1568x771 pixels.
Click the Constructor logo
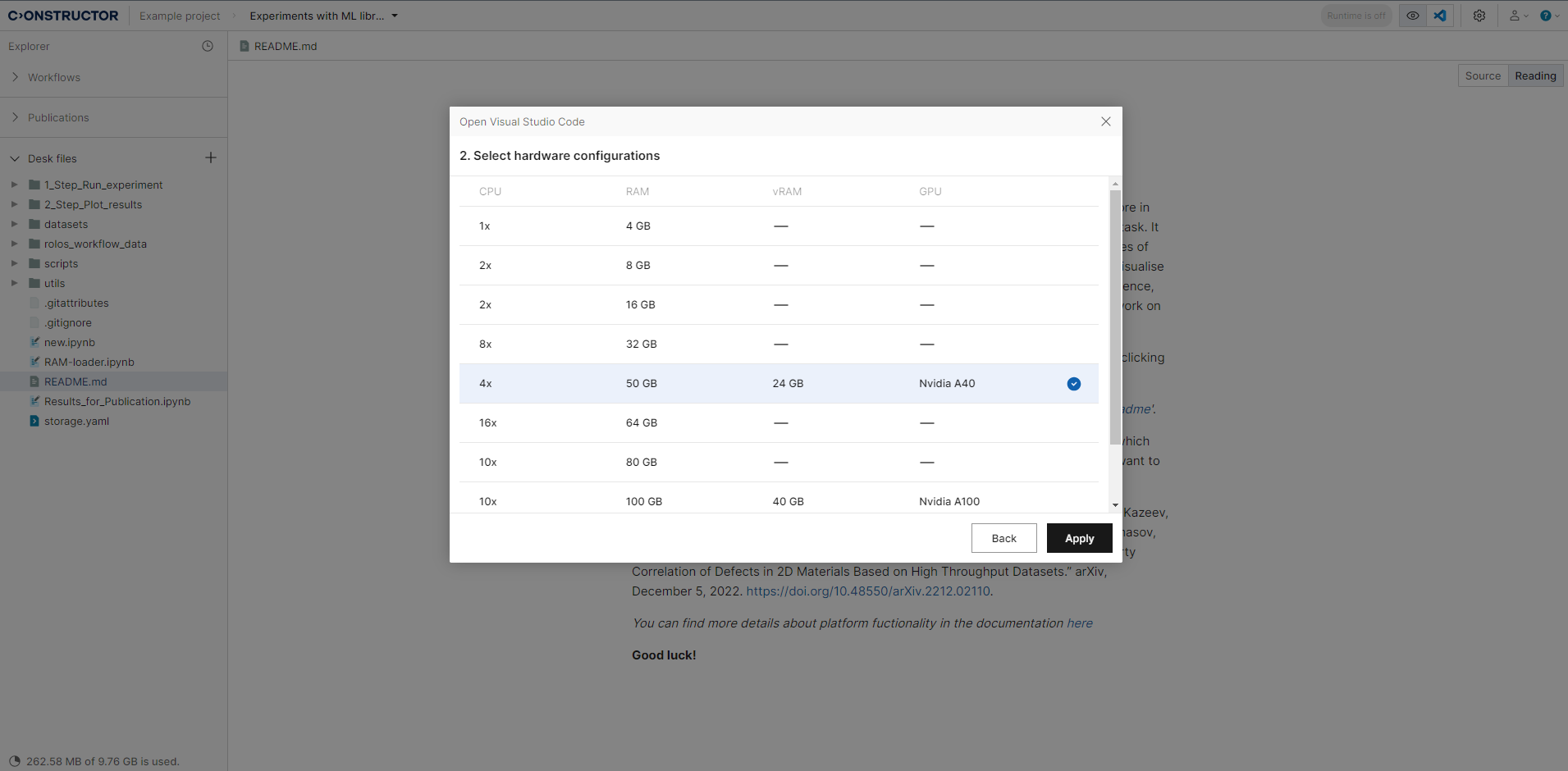point(63,16)
